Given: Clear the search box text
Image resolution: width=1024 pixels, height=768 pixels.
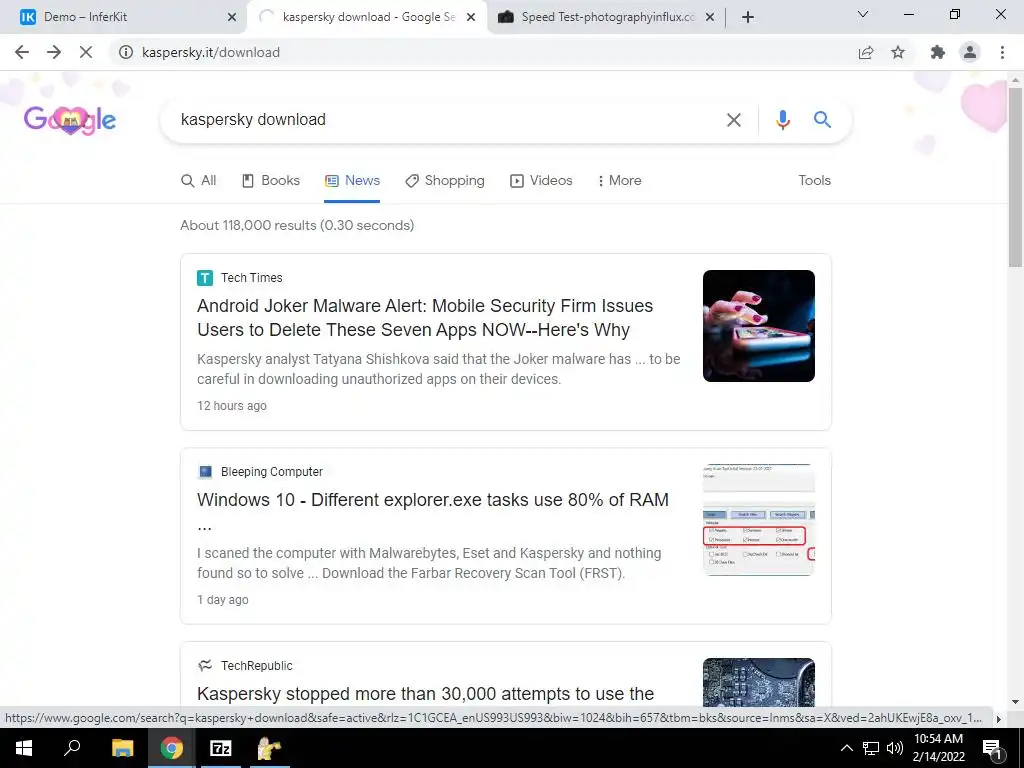Looking at the screenshot, I should 734,120.
